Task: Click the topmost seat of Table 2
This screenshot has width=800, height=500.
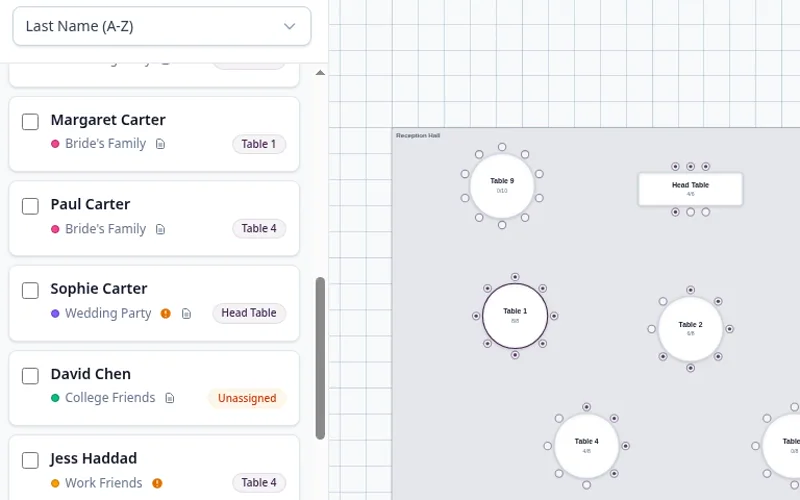Action: point(690,290)
